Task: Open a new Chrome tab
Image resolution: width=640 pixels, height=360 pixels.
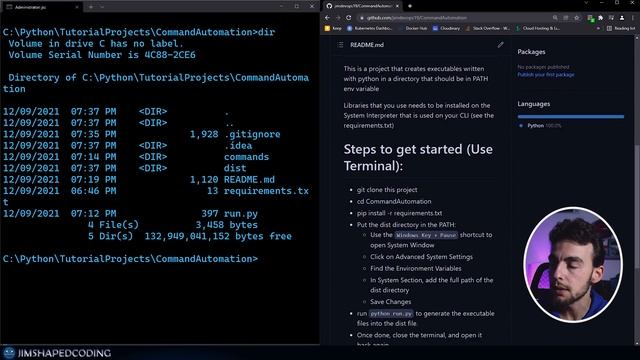Action: click(x=410, y=6)
